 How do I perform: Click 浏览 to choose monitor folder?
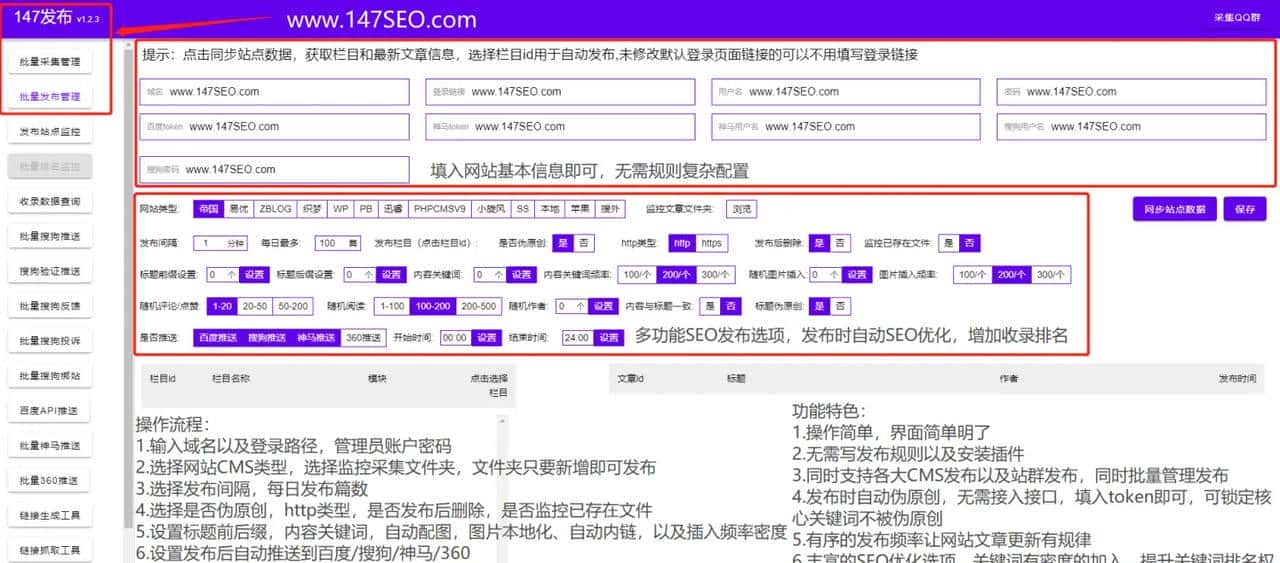[741, 209]
